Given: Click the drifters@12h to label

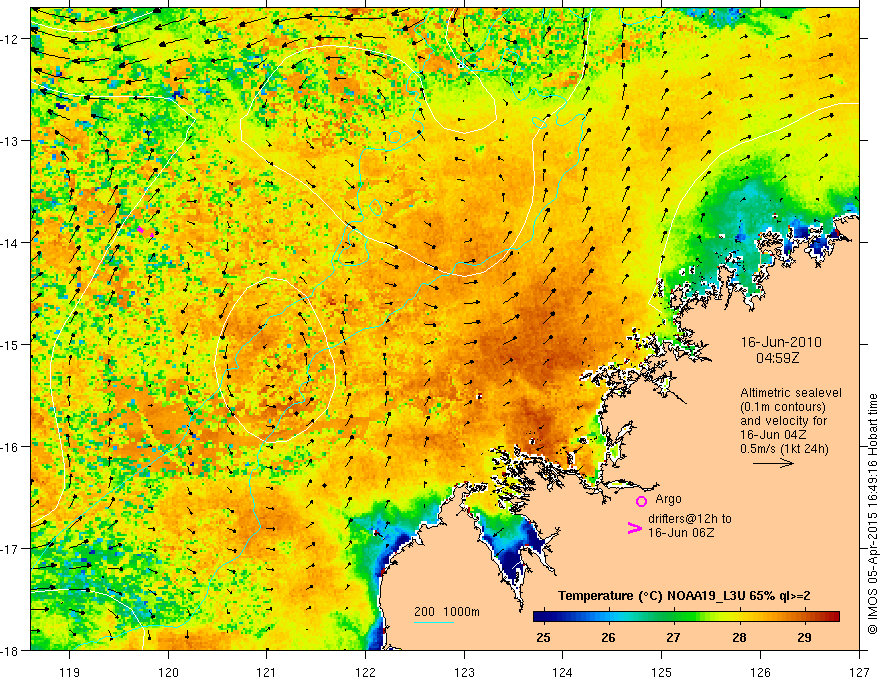Looking at the screenshot, I should [690, 519].
